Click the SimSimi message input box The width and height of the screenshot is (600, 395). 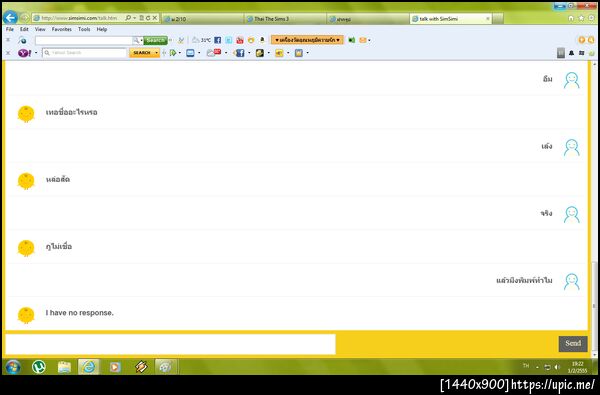pyautogui.click(x=170, y=344)
